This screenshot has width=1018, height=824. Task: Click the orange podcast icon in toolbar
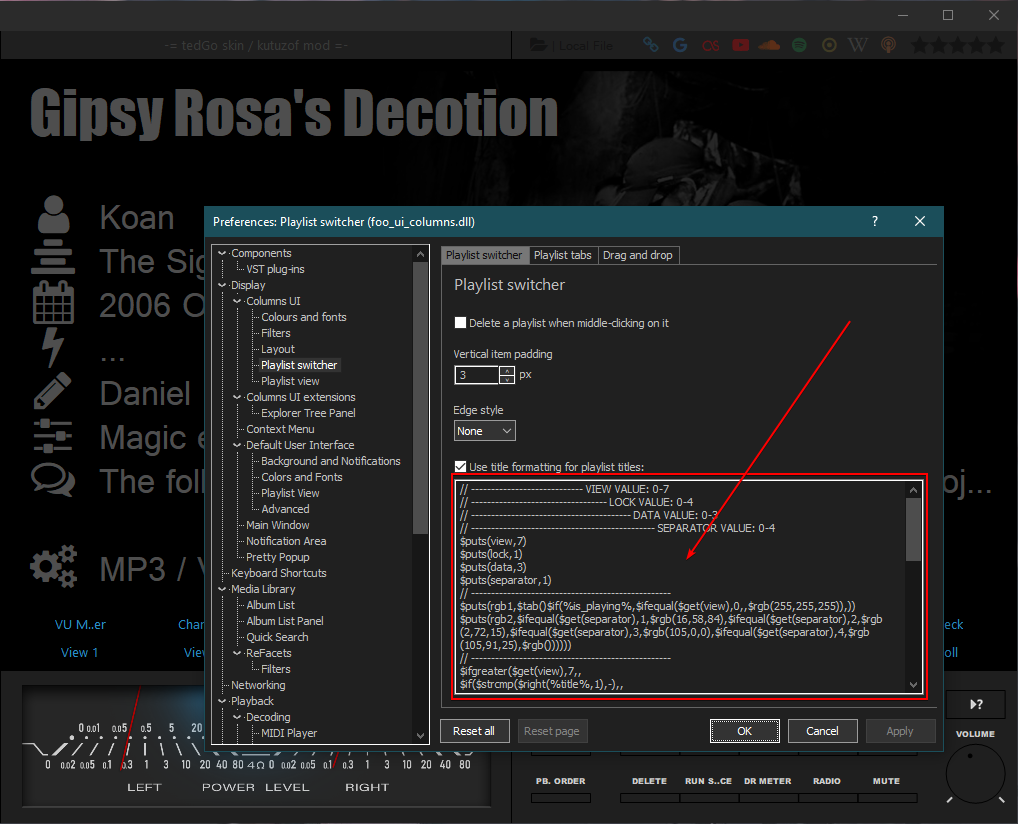click(888, 45)
